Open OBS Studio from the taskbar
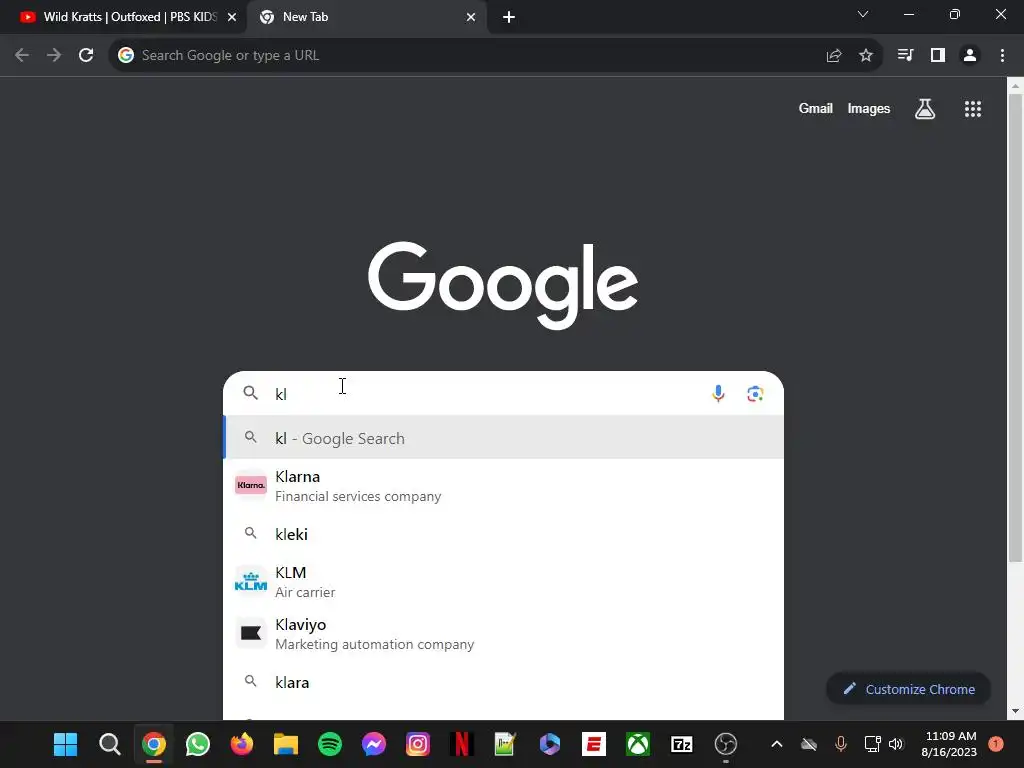Screen dimensions: 1024x768 point(726,744)
